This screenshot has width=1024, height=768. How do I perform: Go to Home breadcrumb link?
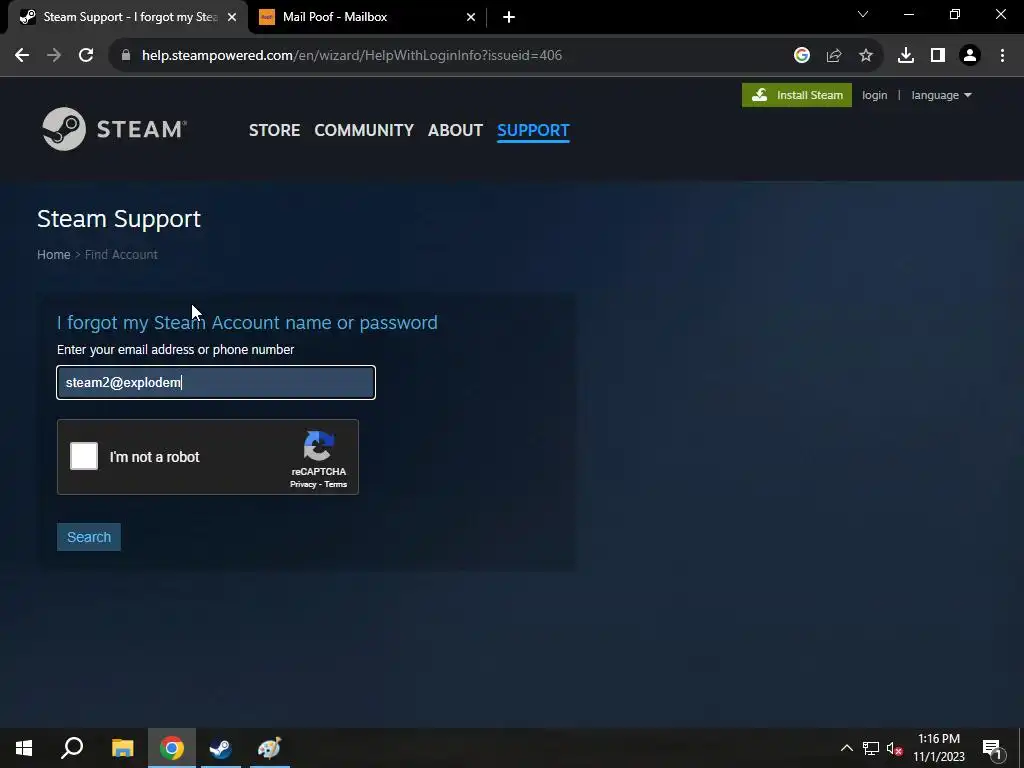tap(54, 255)
